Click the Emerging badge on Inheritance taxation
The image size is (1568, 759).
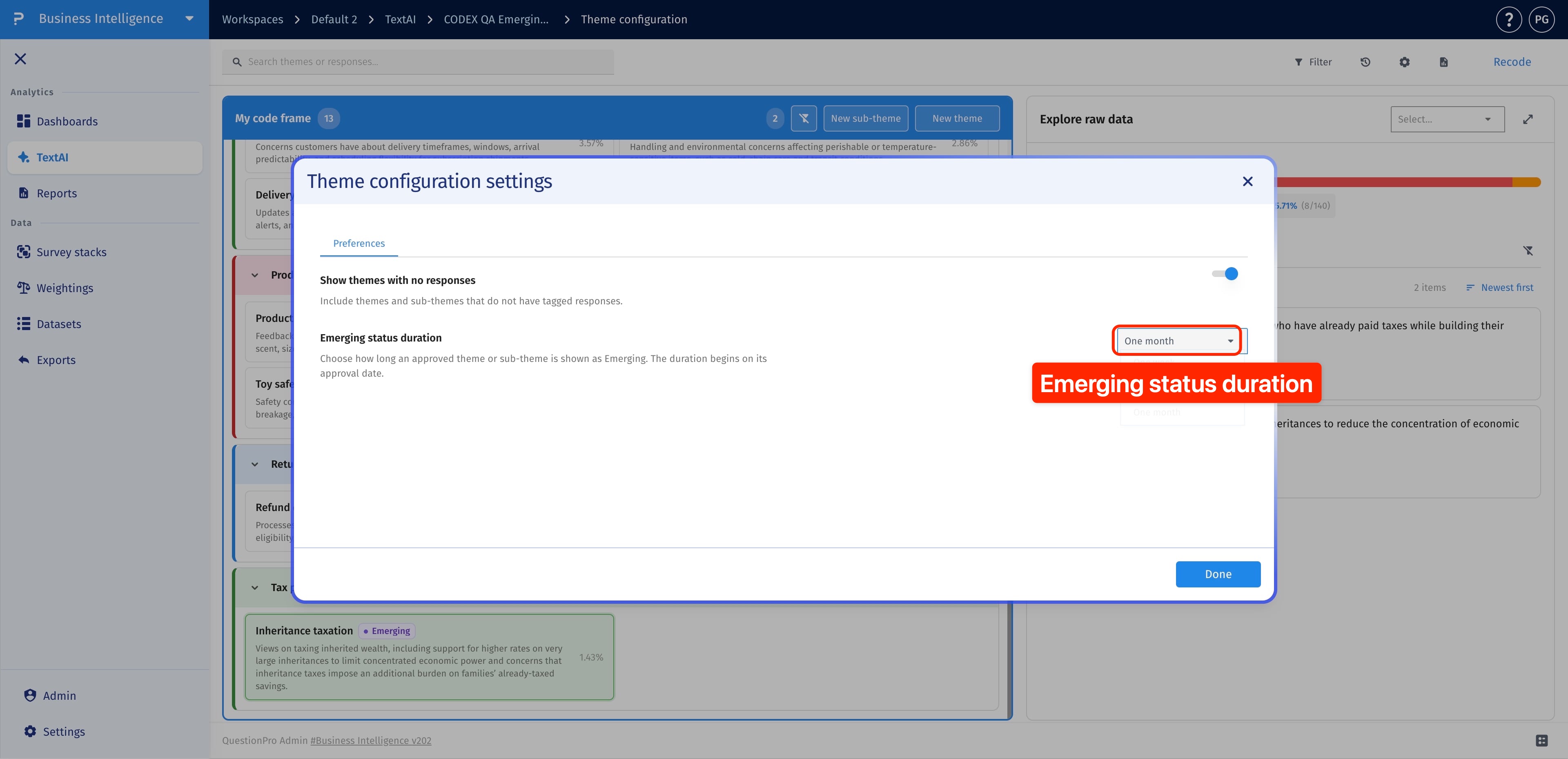pos(387,631)
